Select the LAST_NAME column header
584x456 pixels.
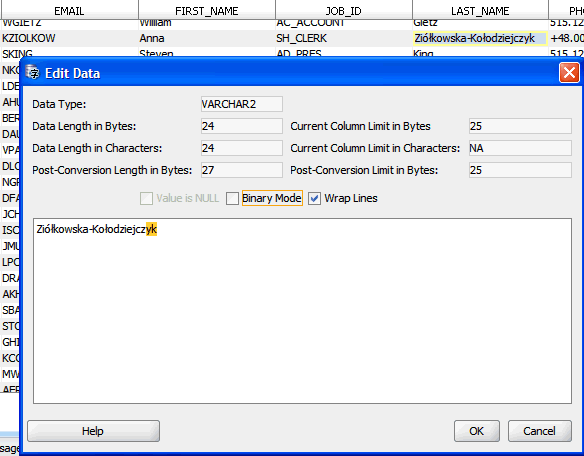480,10
